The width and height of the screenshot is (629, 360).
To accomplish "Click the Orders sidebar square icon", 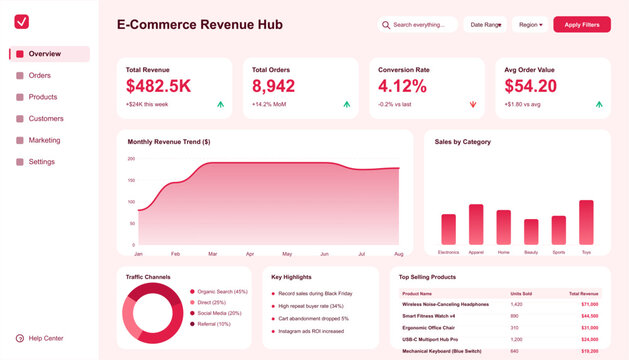I will click(20, 75).
